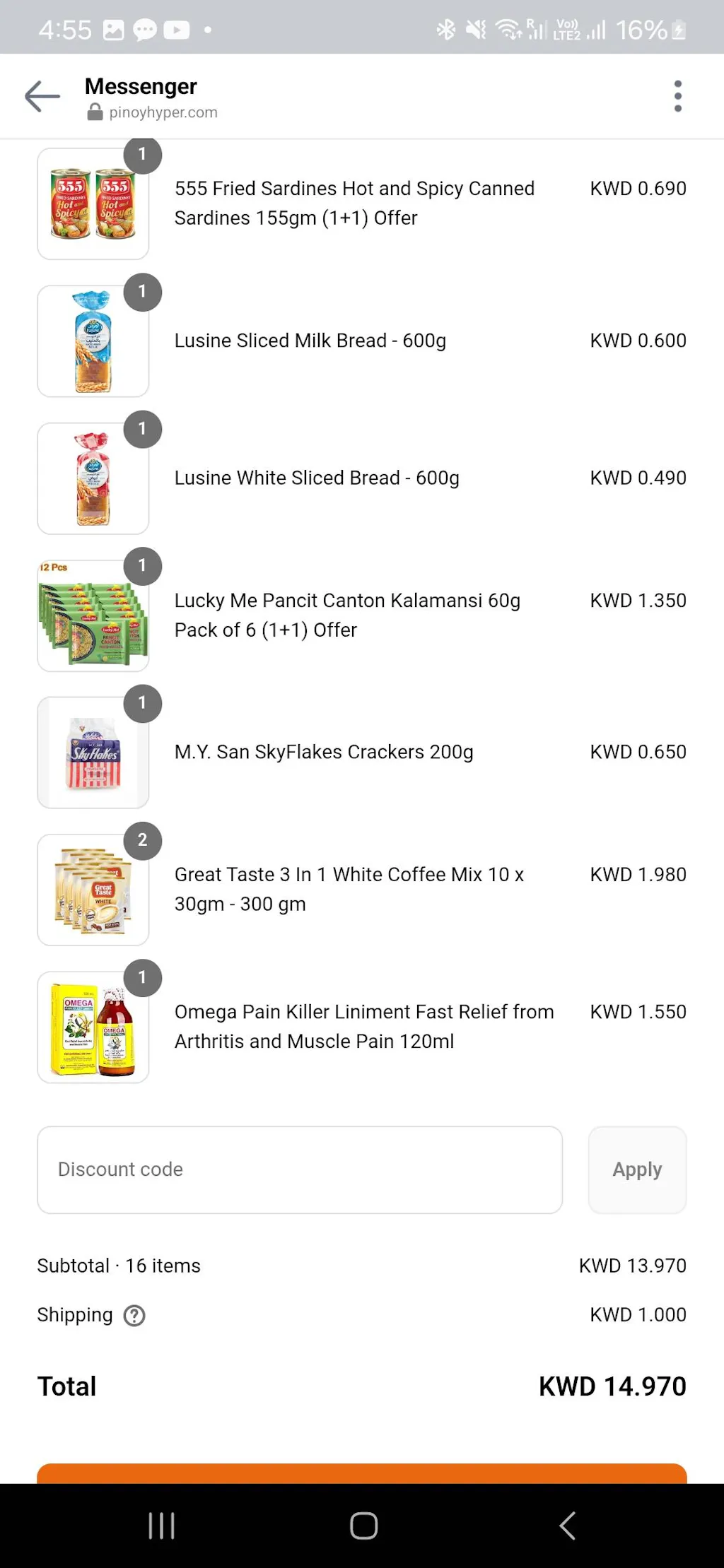The width and height of the screenshot is (724, 1568).
Task: Tap the Omega Pain Killer Liniment thumbnail
Action: click(93, 1027)
